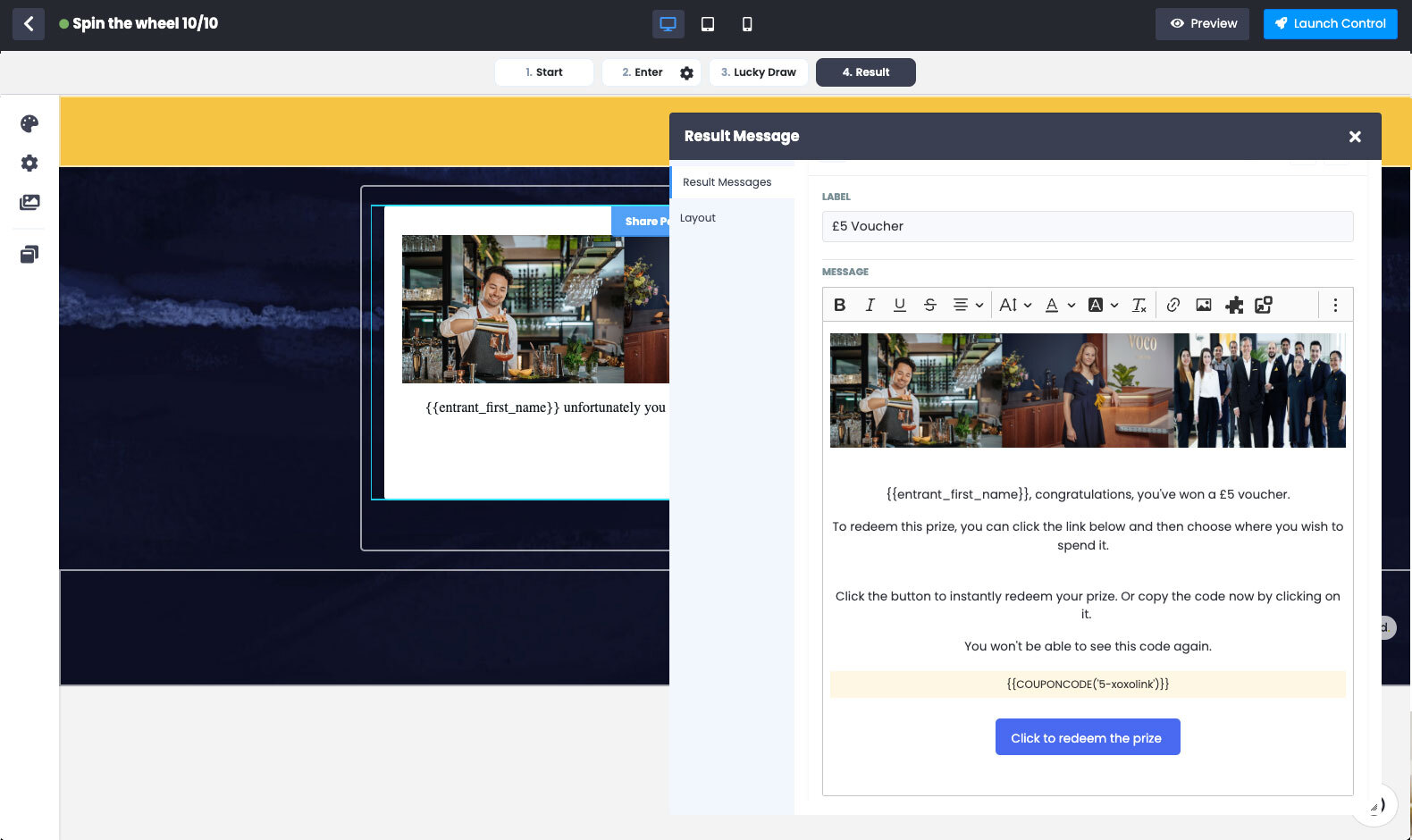Click the 'Spin the wheel 10/10' title
1412x840 pixels.
tap(145, 23)
